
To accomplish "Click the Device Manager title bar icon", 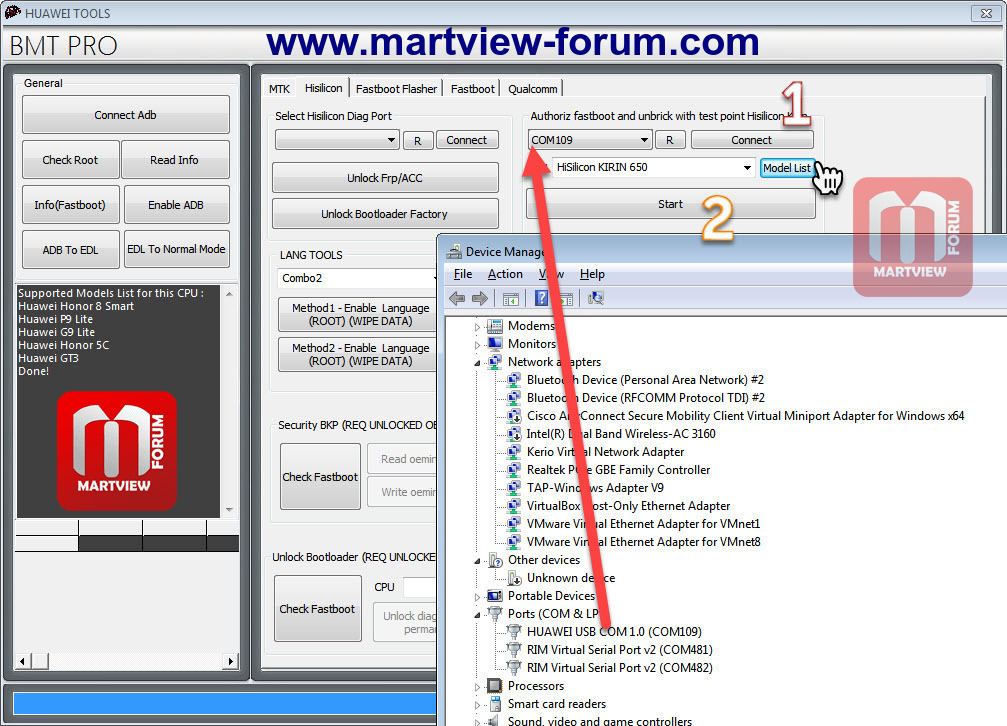I will pyautogui.click(x=454, y=251).
